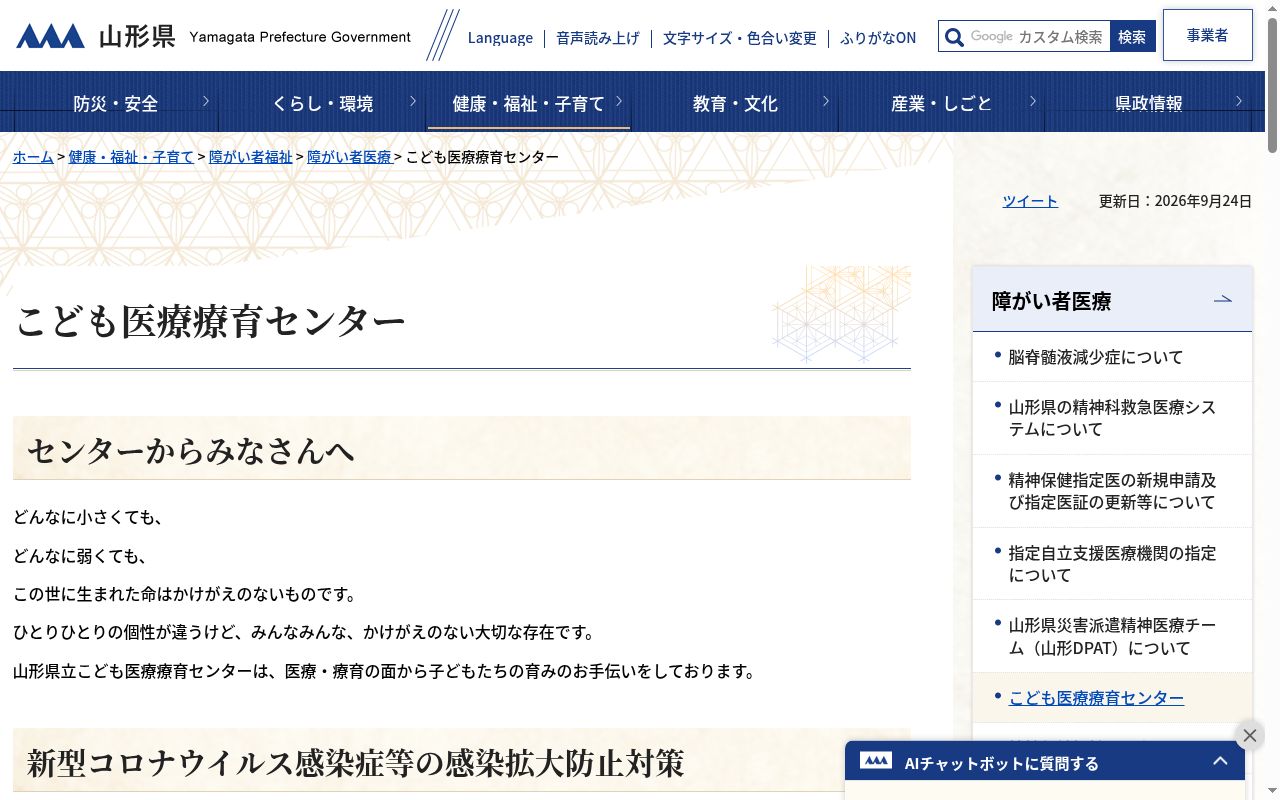Toggle ふりがなON furigana
Image resolution: width=1280 pixels, height=800 pixels.
pos(878,38)
